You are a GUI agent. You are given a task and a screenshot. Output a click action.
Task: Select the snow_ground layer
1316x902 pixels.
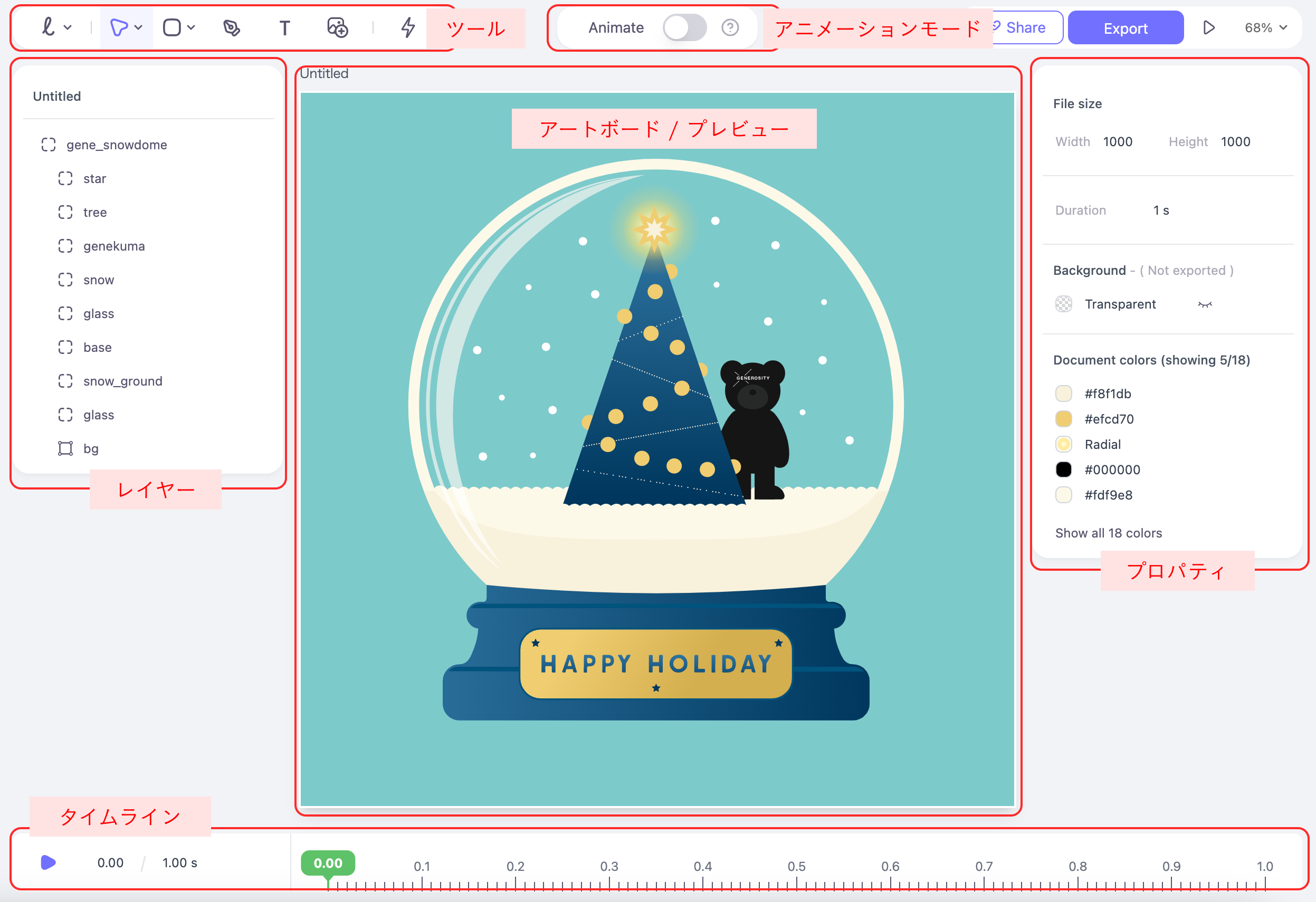[x=122, y=381]
